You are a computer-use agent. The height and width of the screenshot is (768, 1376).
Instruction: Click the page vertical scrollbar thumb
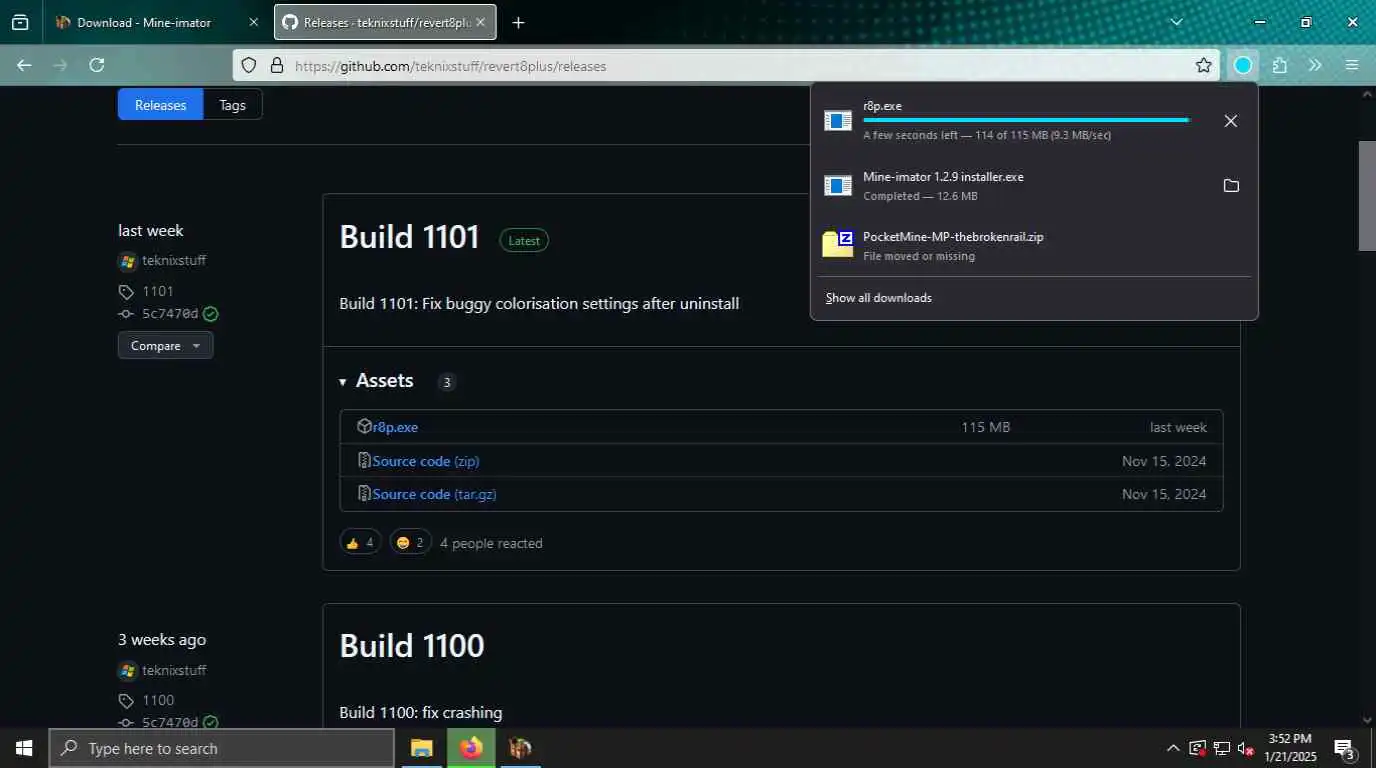[1367, 195]
